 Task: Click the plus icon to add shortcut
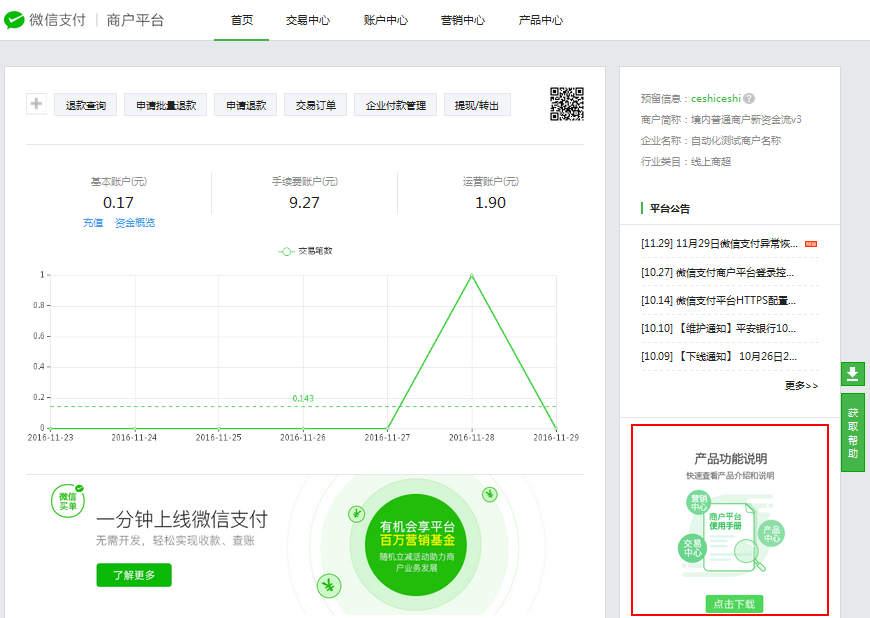point(36,104)
